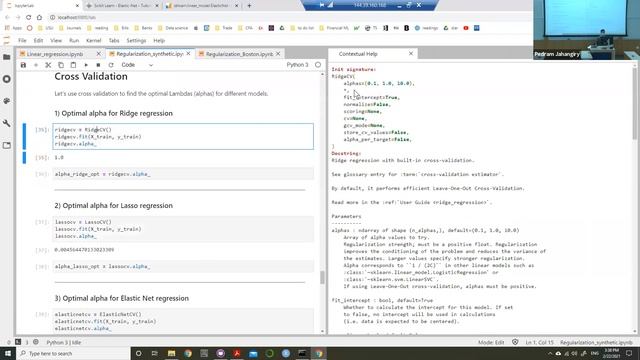640x360 pixels.
Task: Open the File menu
Action: [22, 40]
